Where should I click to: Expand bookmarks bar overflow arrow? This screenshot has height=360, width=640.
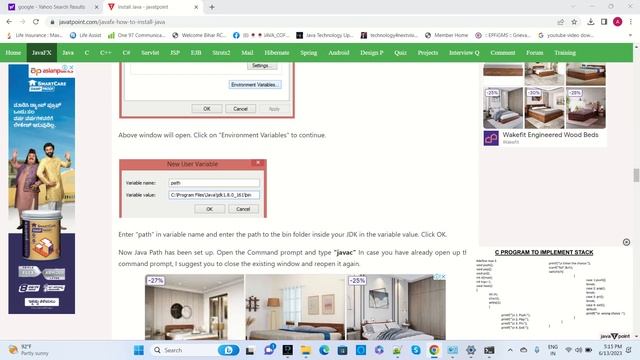(630, 36)
